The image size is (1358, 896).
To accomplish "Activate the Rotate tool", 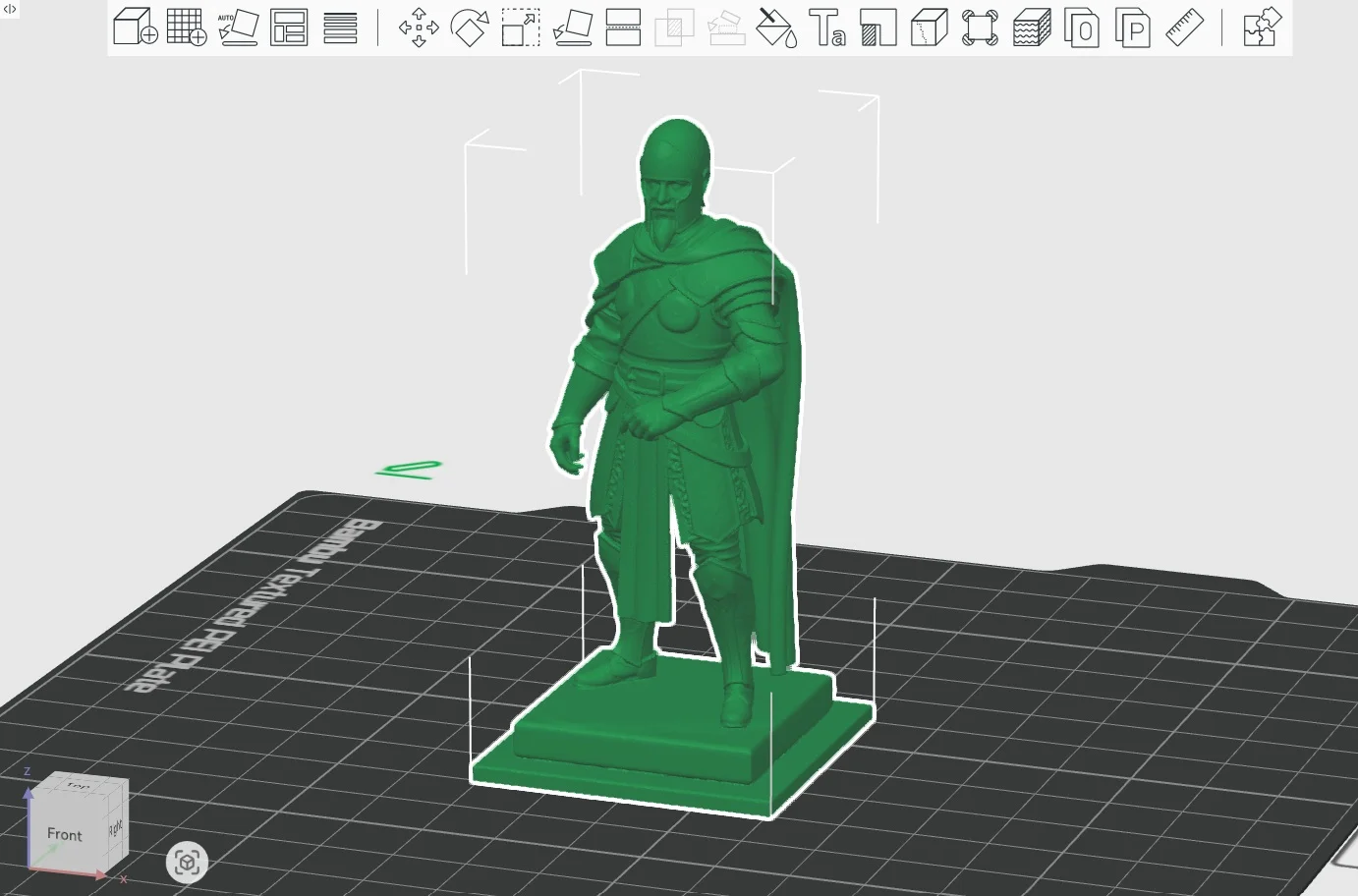I will point(470,28).
